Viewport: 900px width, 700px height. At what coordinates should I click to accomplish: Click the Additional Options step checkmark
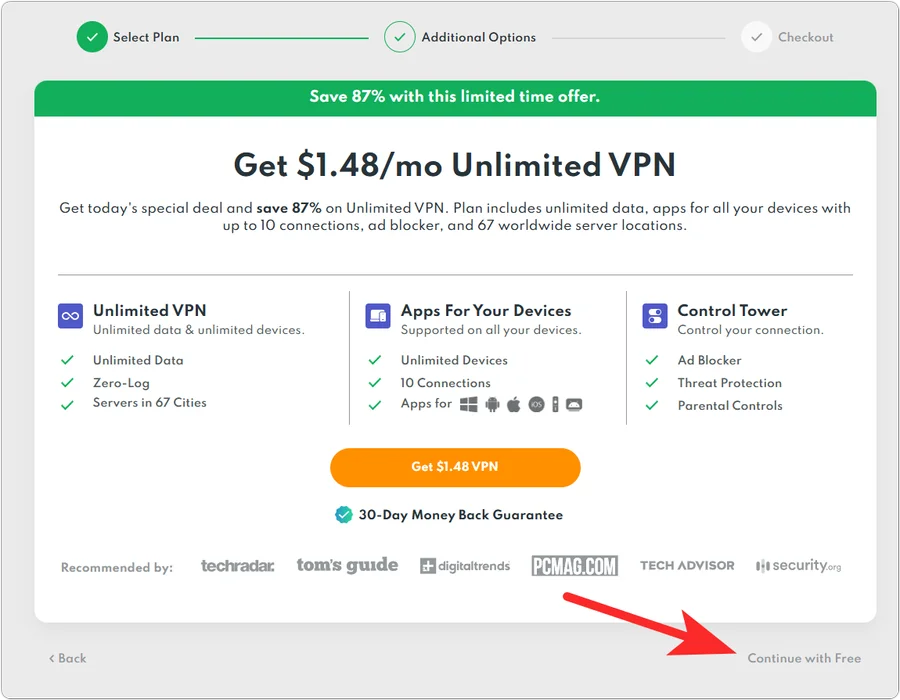[x=399, y=37]
